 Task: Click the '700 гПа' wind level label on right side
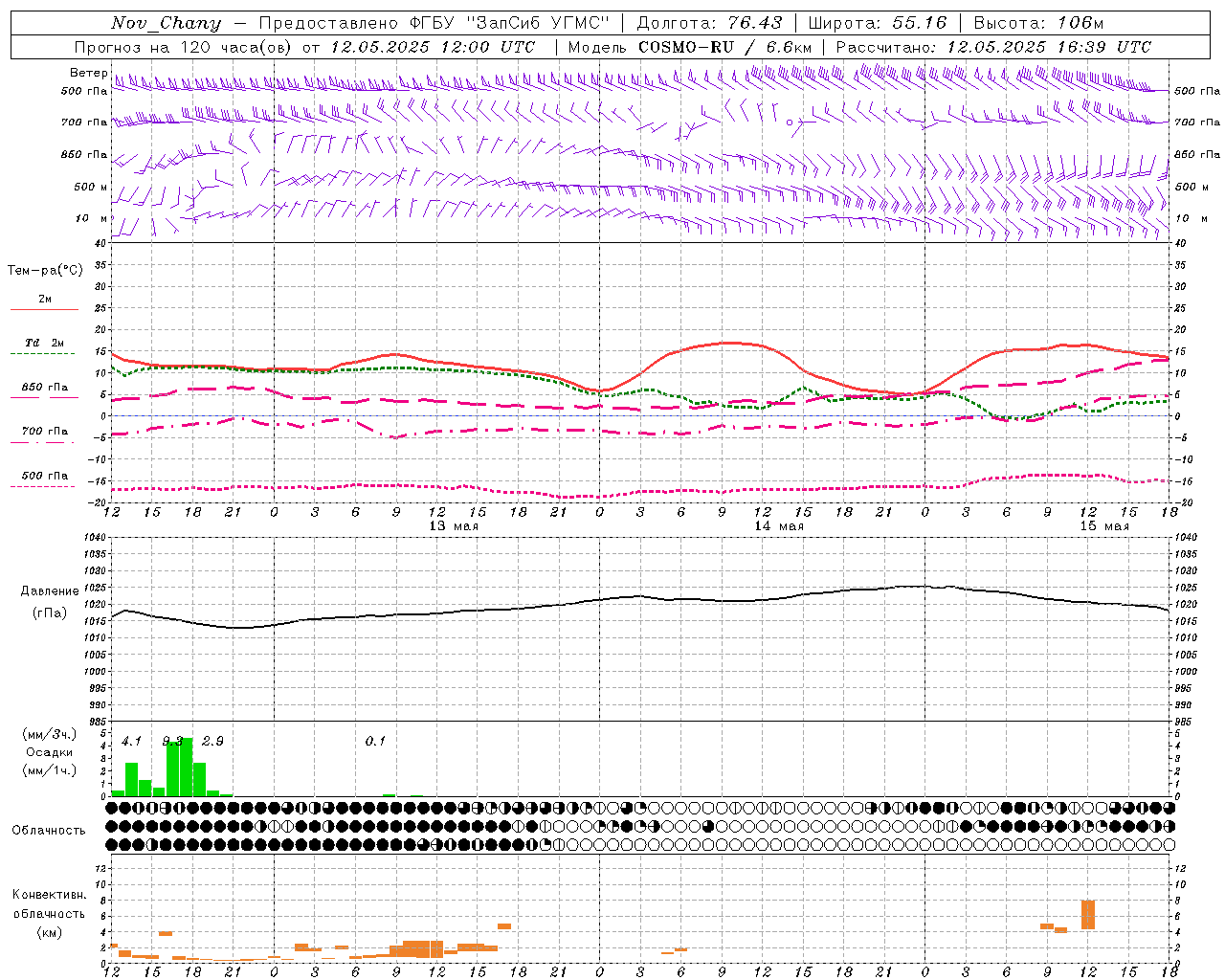click(x=1197, y=122)
